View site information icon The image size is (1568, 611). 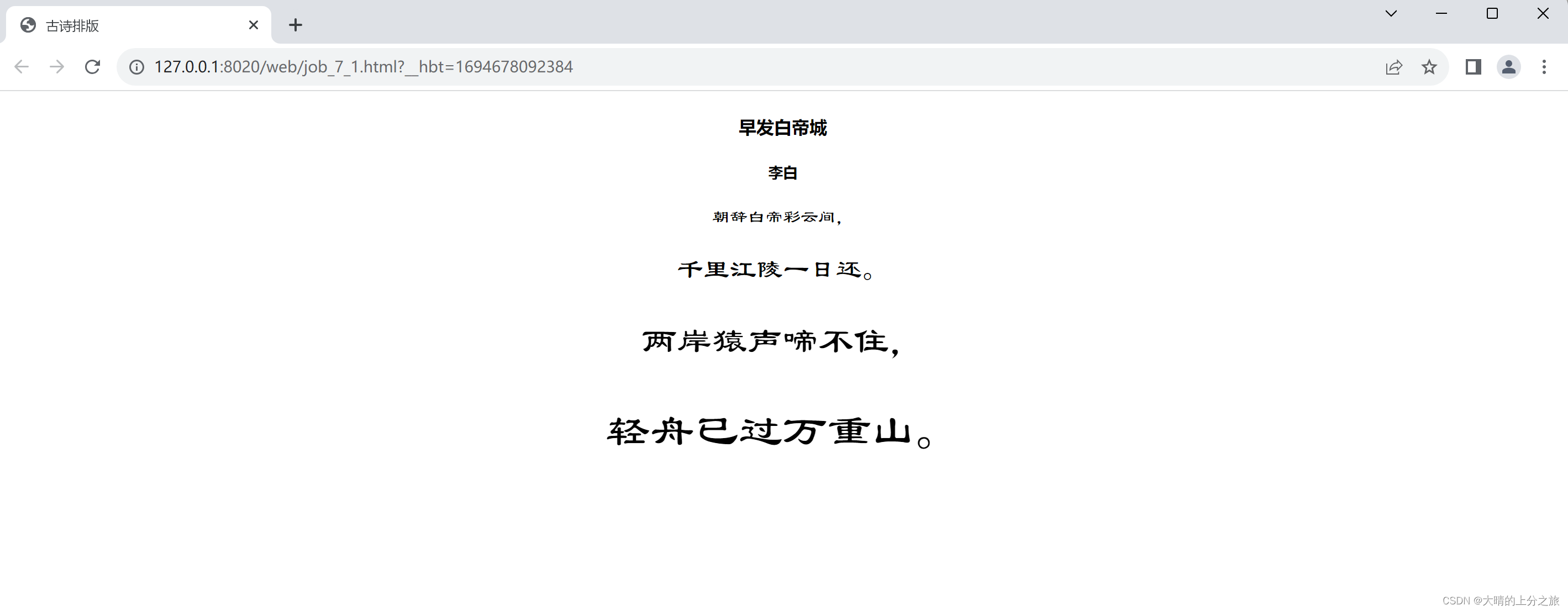click(137, 67)
